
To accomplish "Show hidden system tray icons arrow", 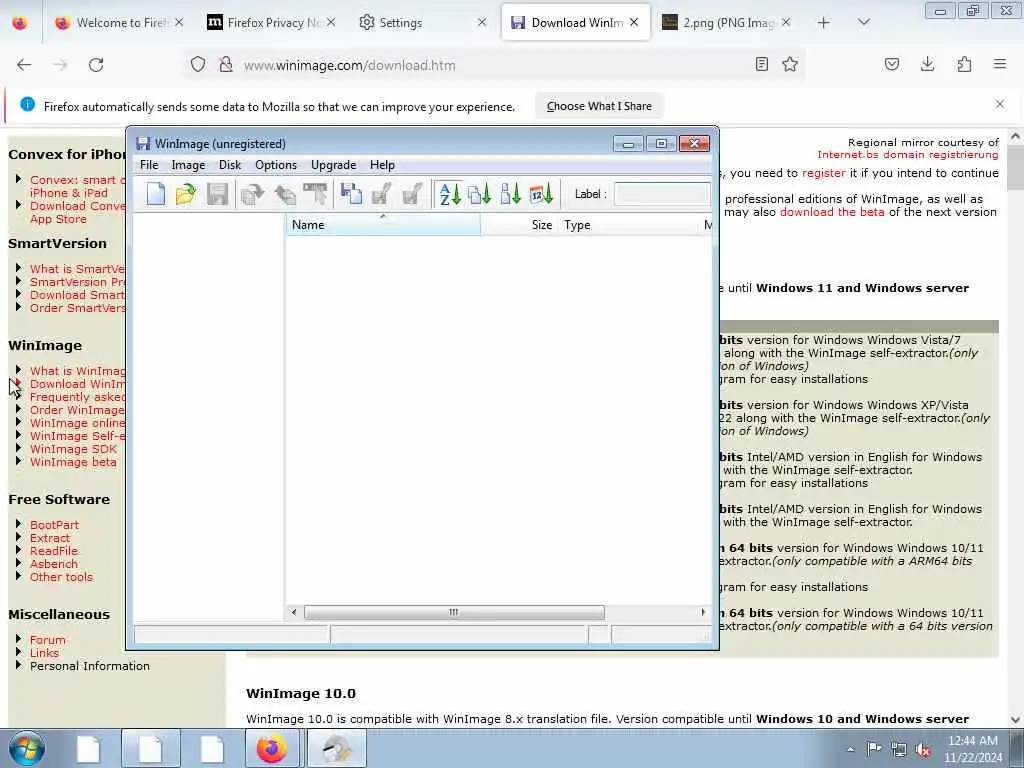I will tap(850, 750).
